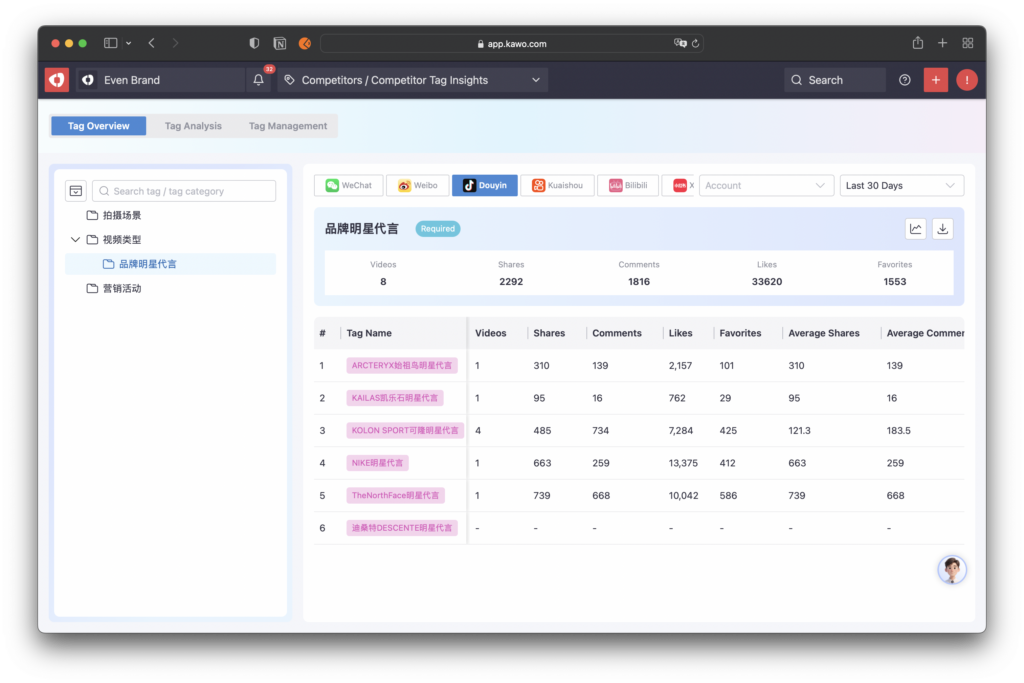
Task: Click the download export icon
Action: pyautogui.click(x=942, y=229)
